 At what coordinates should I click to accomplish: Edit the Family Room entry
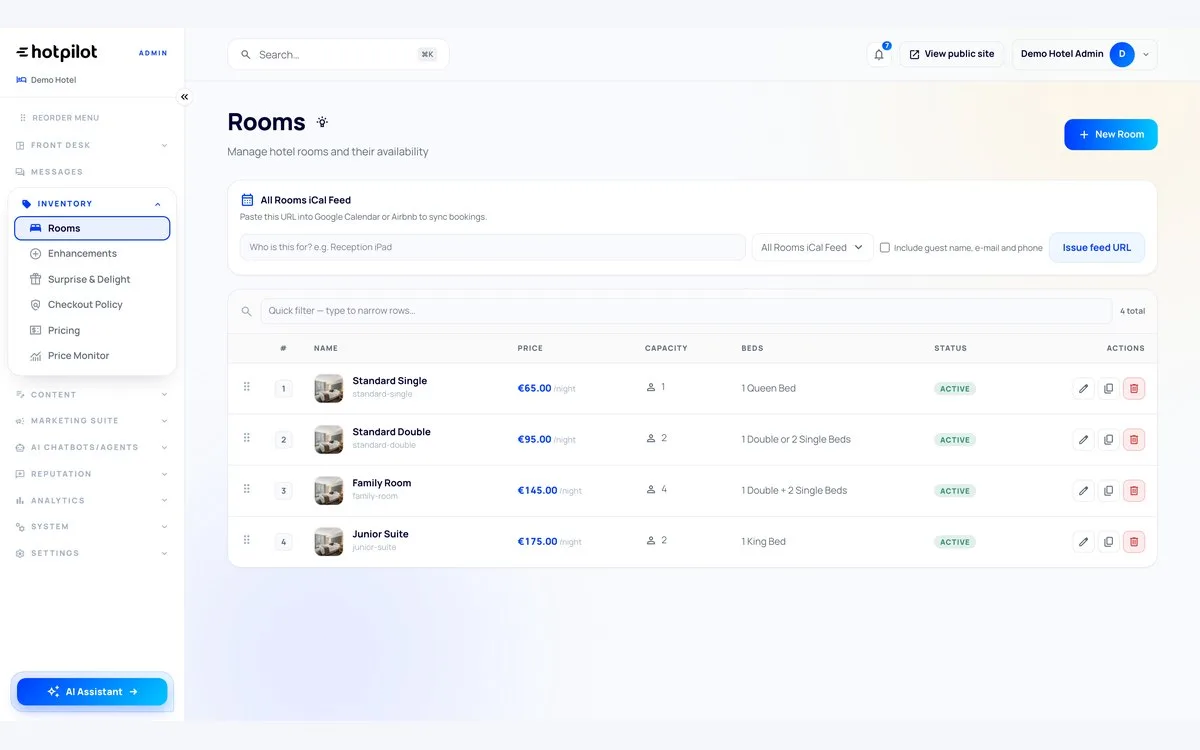click(x=1083, y=490)
